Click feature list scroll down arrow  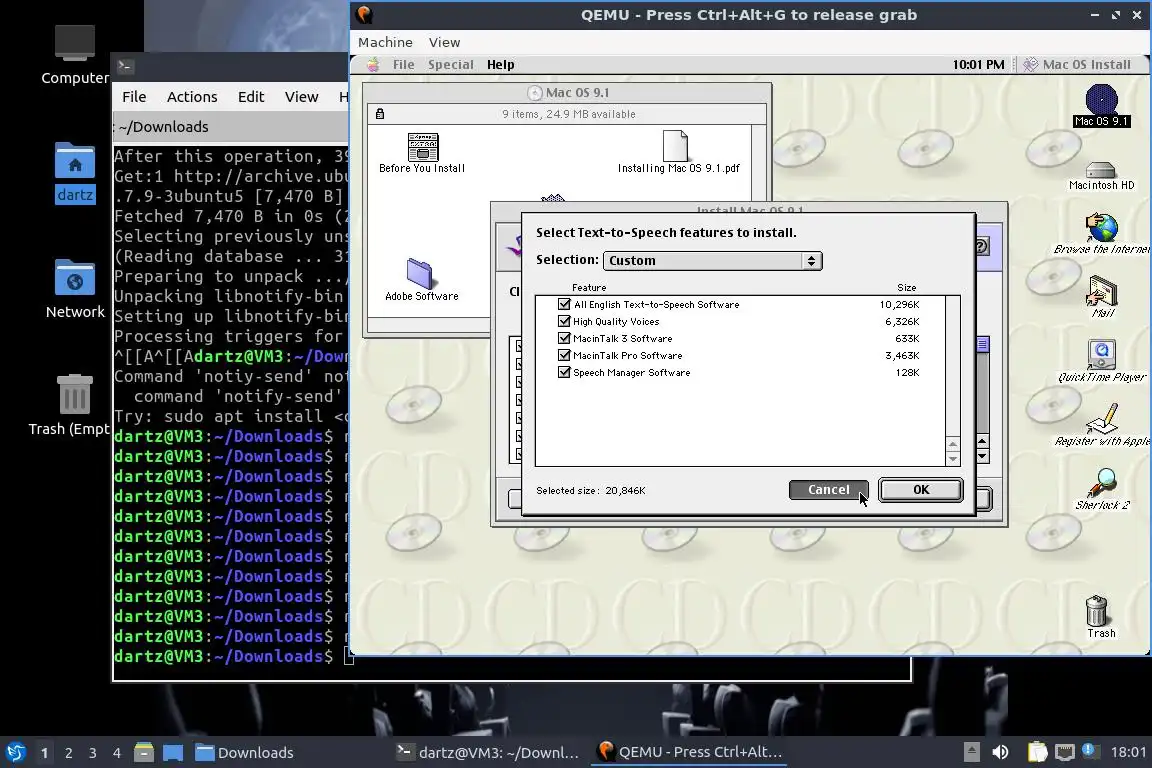[x=953, y=459]
